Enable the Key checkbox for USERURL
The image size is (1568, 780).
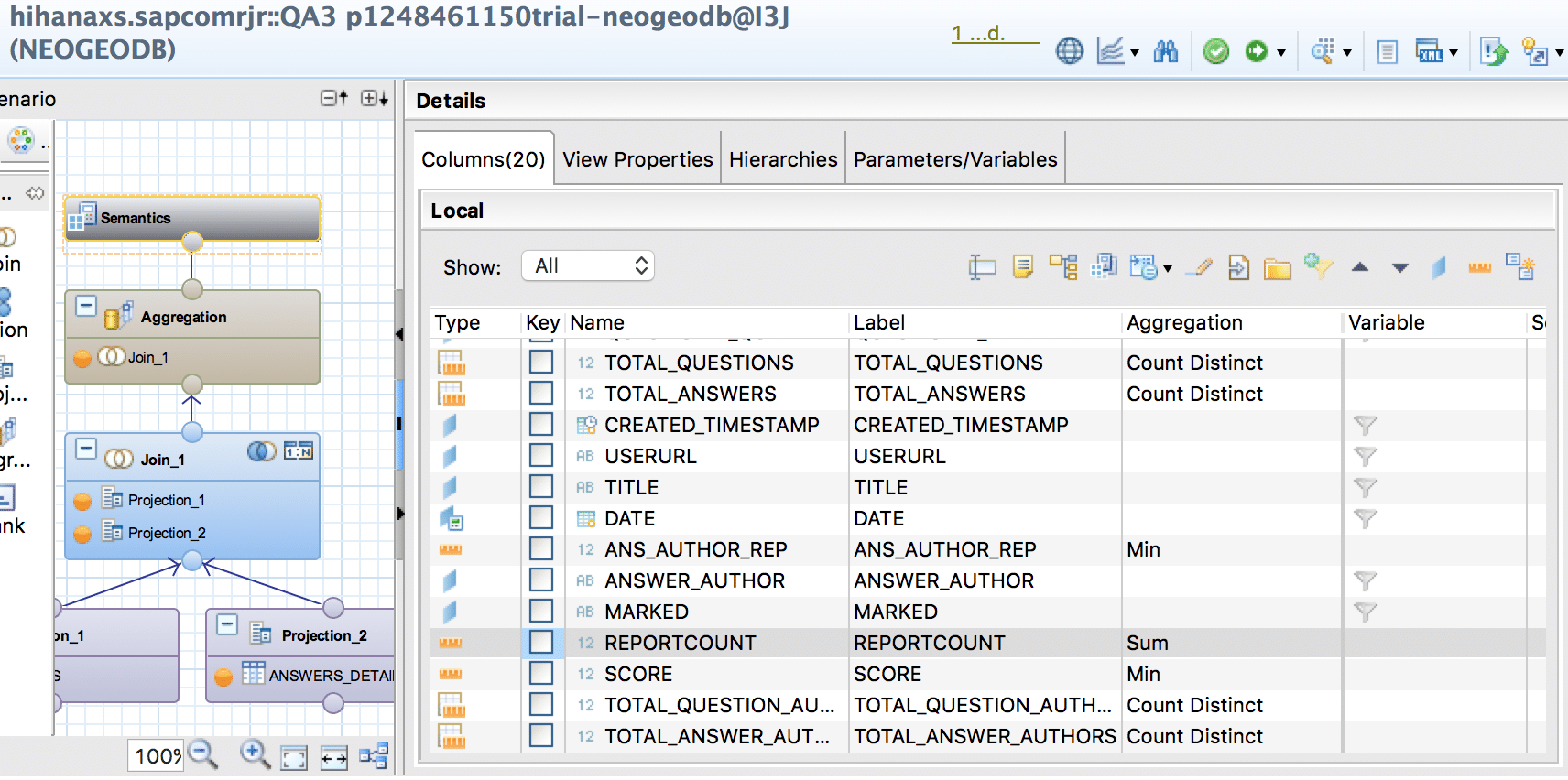[x=541, y=455]
